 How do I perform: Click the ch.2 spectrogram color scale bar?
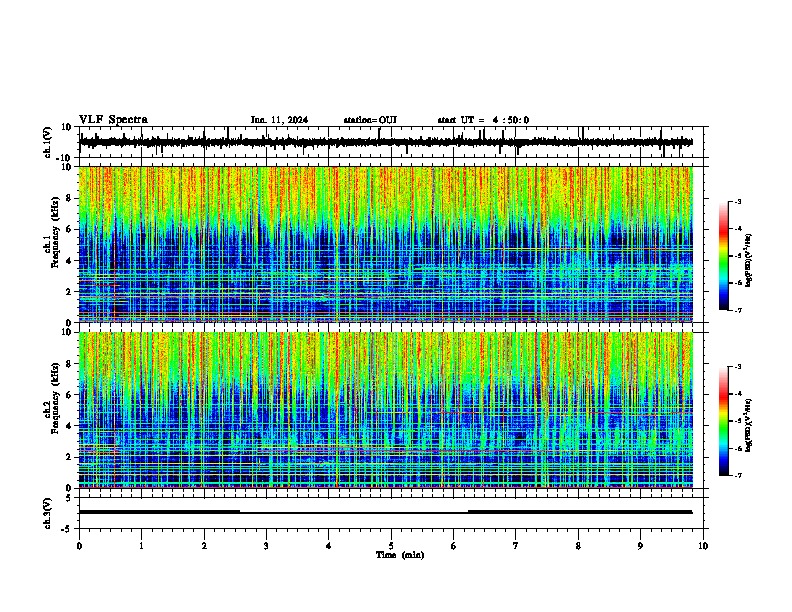point(724,421)
